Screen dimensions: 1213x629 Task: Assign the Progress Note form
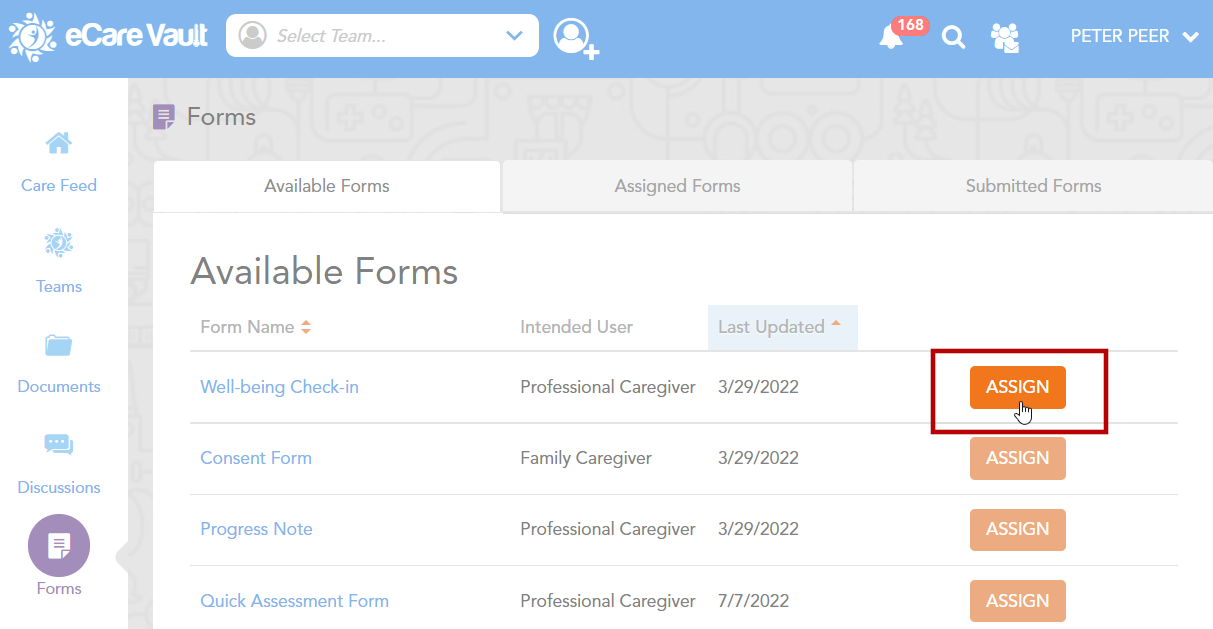click(x=1017, y=530)
